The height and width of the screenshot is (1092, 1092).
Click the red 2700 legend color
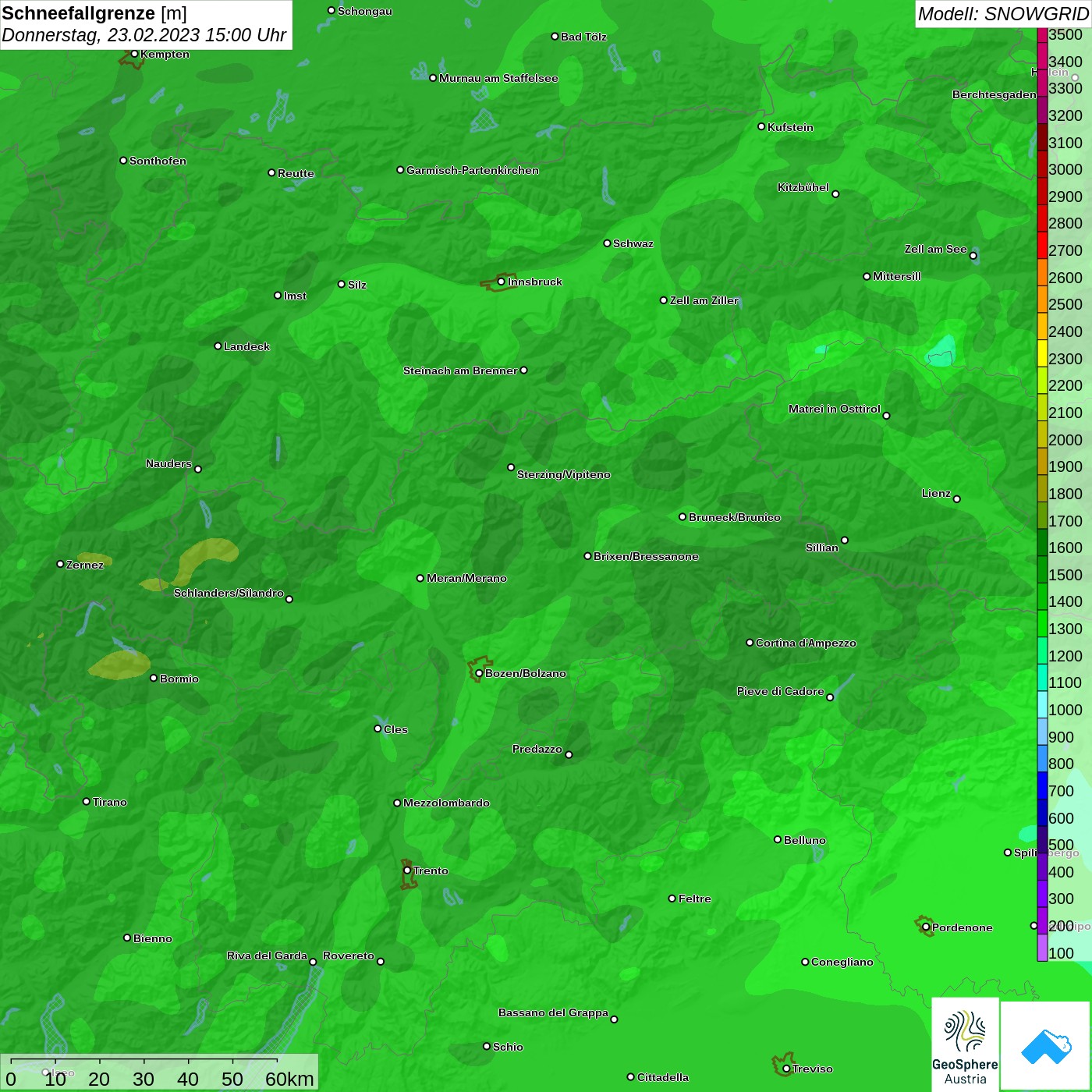pyautogui.click(x=1042, y=245)
